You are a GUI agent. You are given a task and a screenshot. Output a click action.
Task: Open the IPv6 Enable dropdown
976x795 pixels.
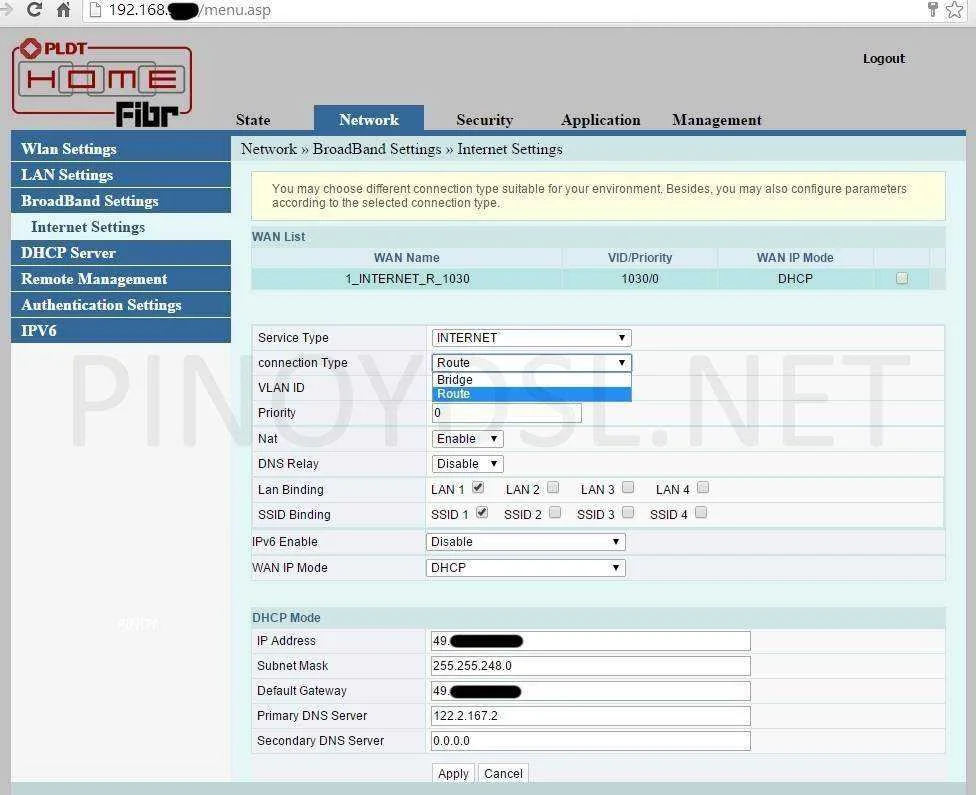(x=525, y=542)
